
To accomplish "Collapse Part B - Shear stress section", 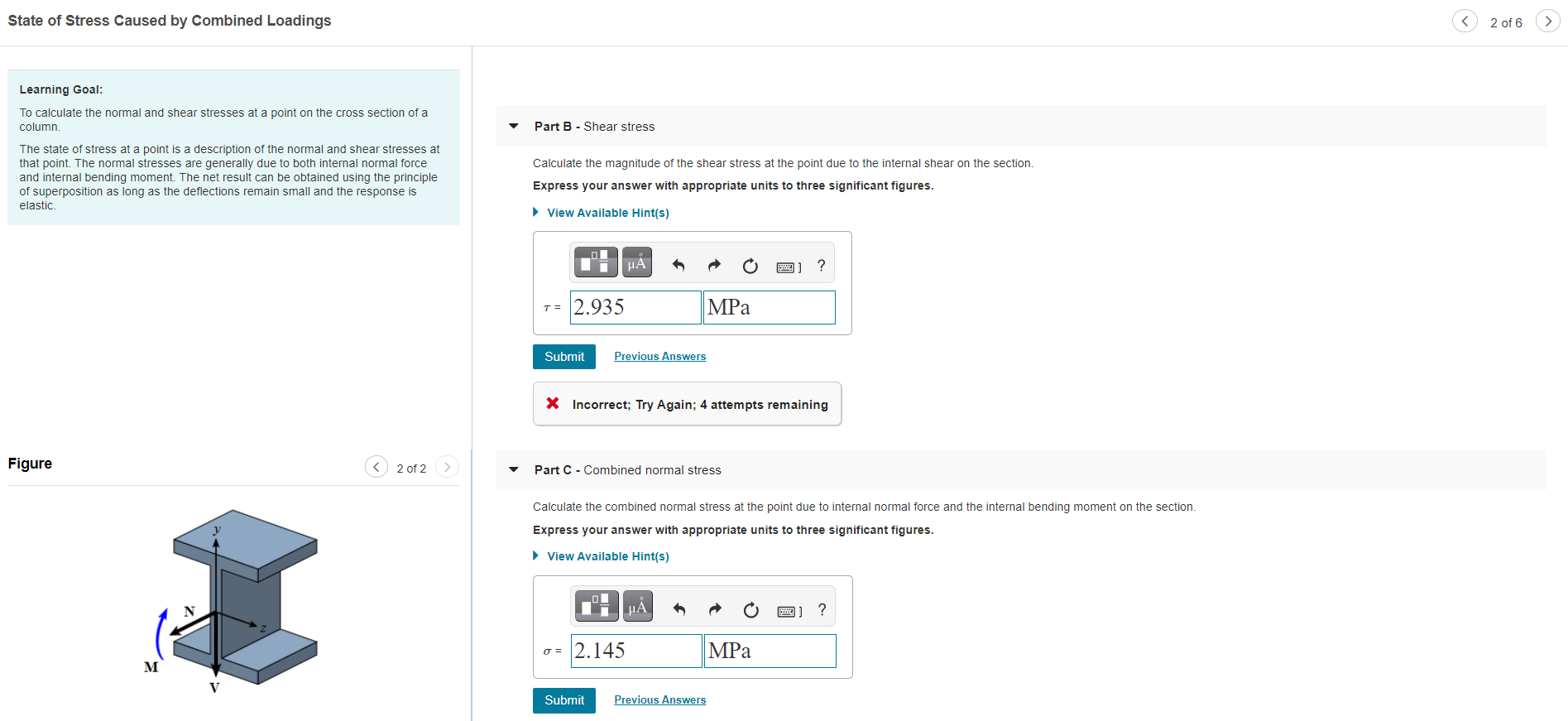I will click(514, 127).
